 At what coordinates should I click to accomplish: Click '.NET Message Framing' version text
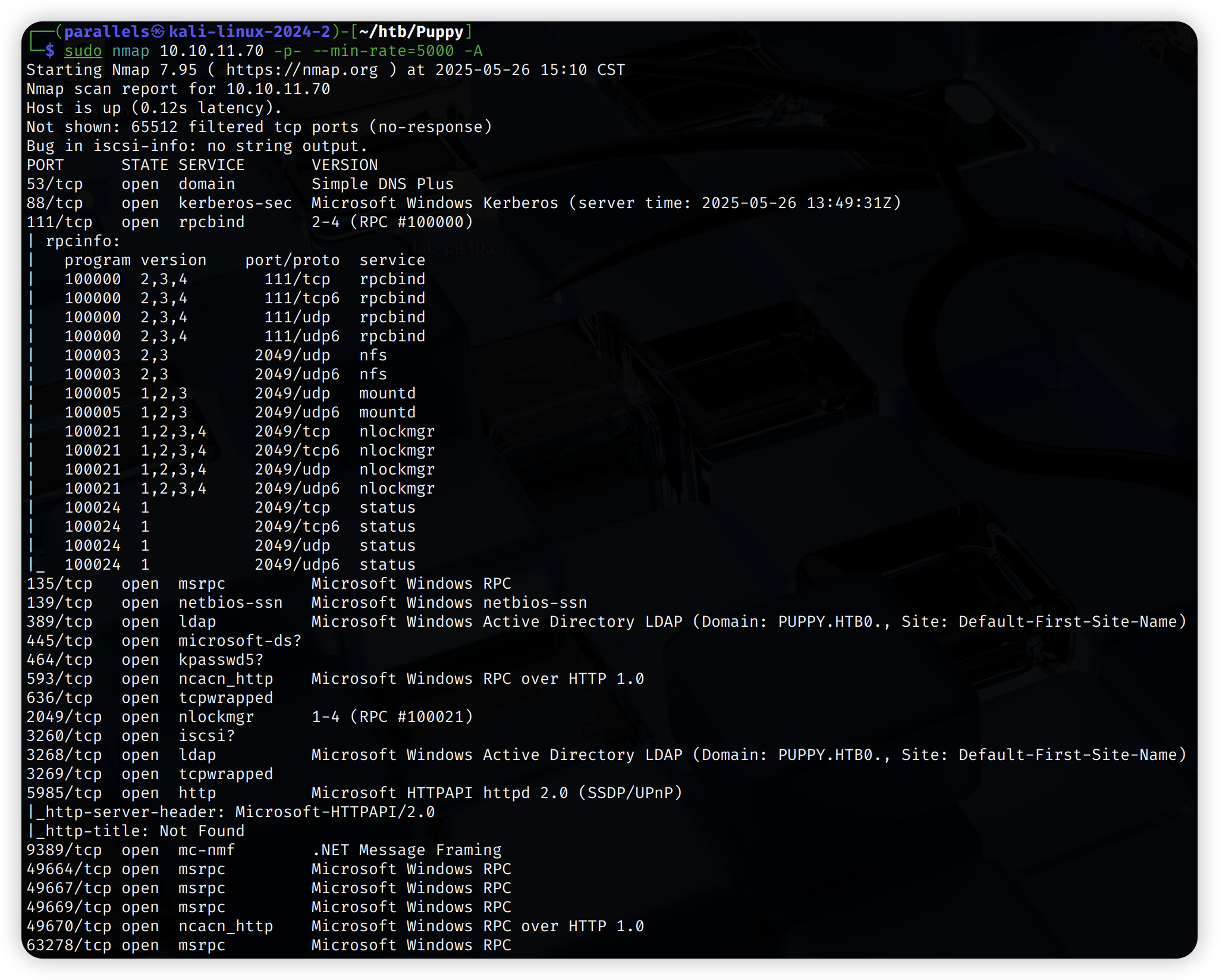coord(407,850)
